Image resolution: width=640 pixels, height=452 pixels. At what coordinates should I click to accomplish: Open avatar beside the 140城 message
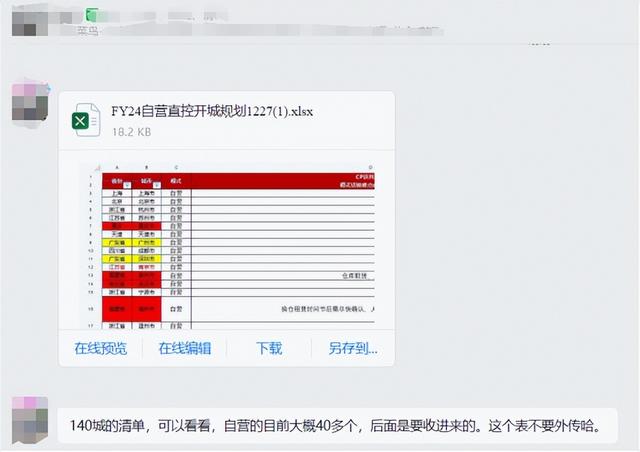coord(28,419)
